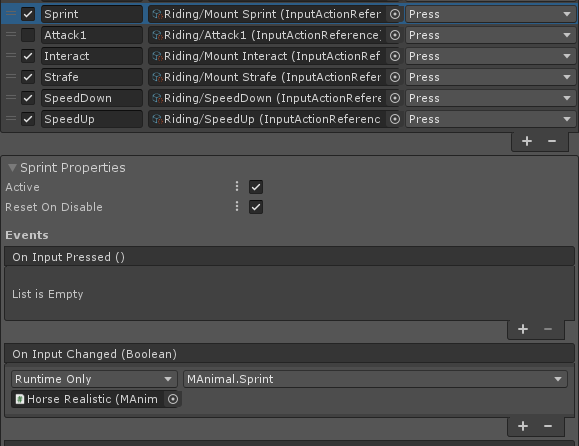Open object picker for Sprint input action
579x446 pixels.
click(x=395, y=14)
